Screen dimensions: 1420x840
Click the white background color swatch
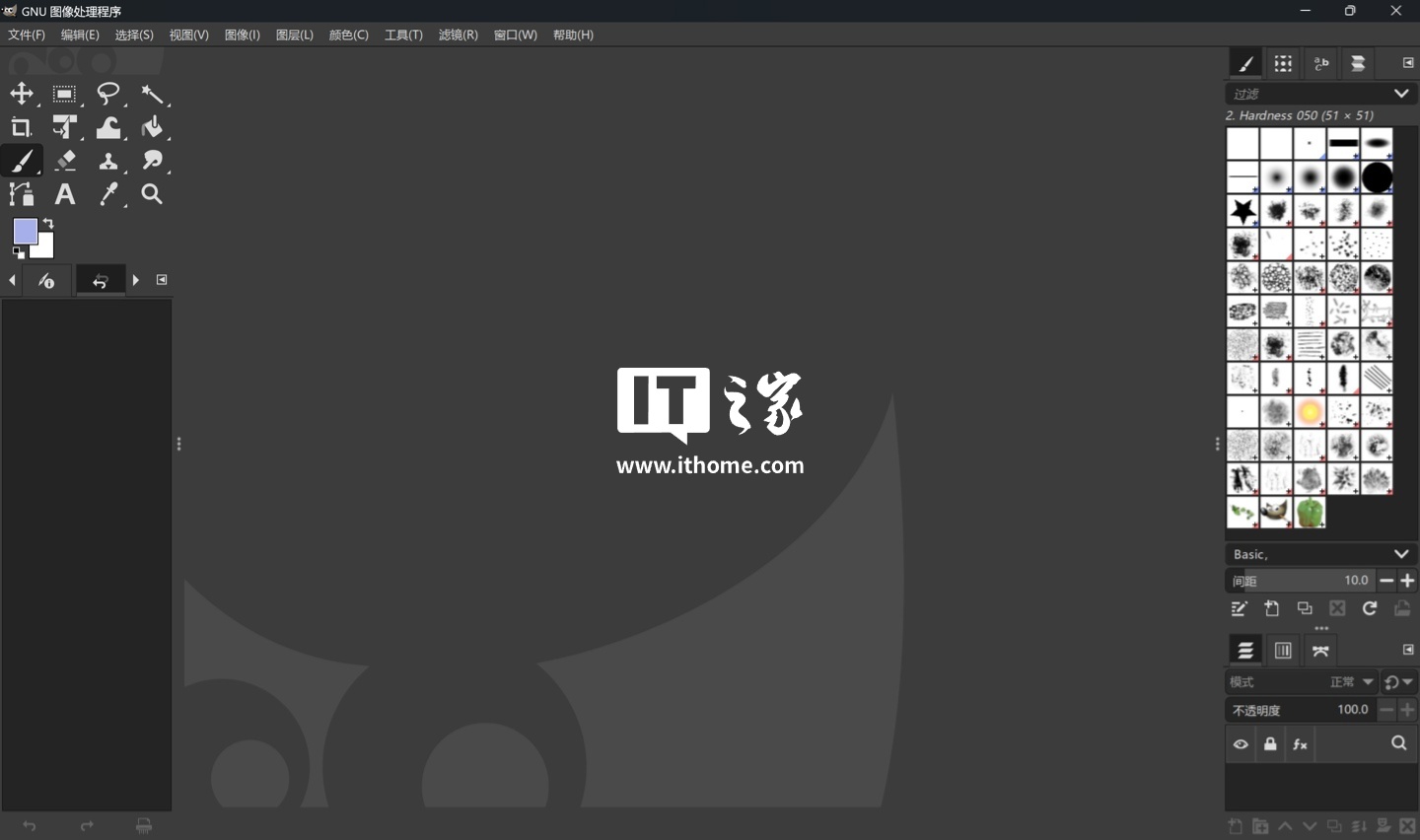point(45,248)
